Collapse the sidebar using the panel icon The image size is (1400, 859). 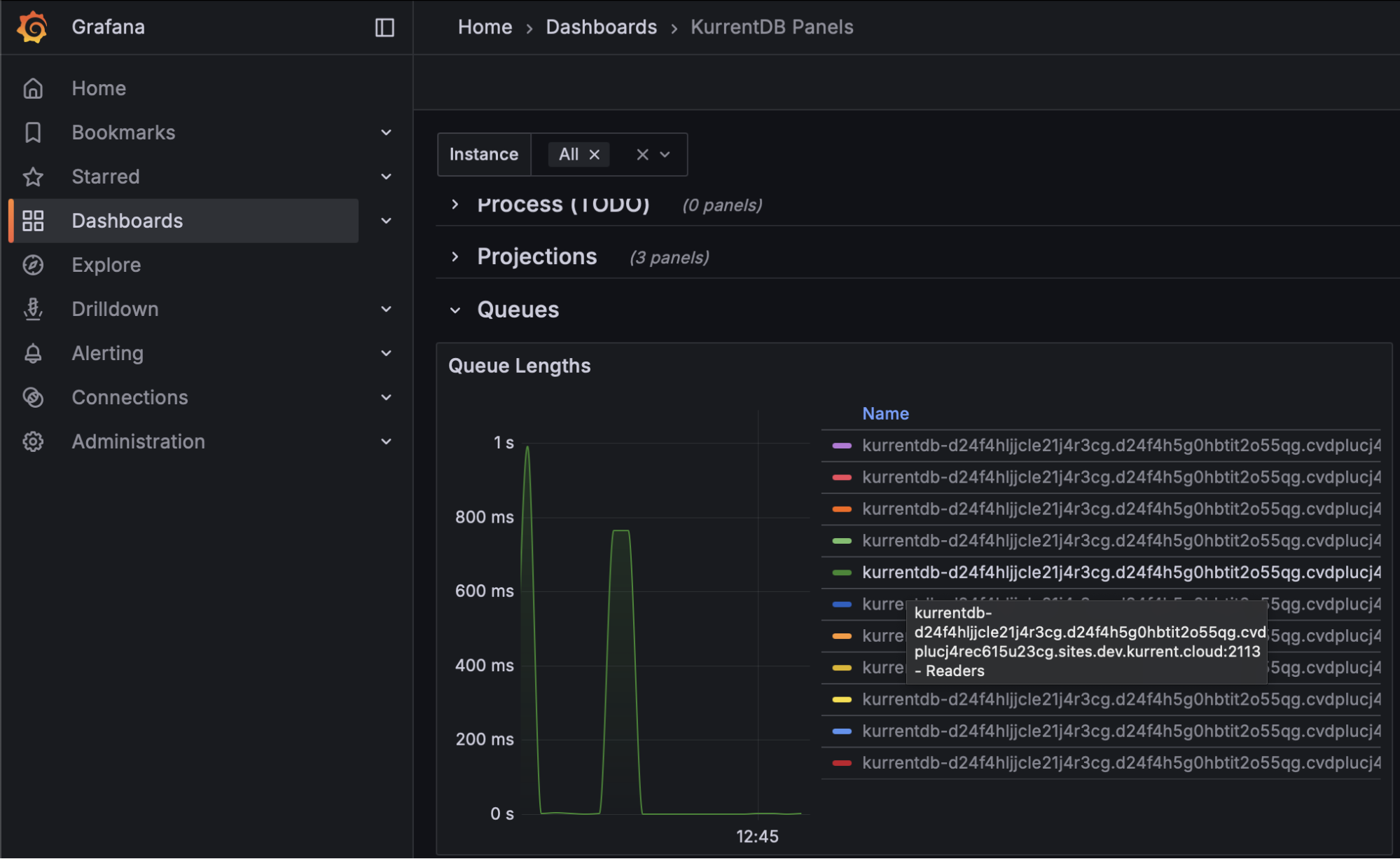[384, 27]
